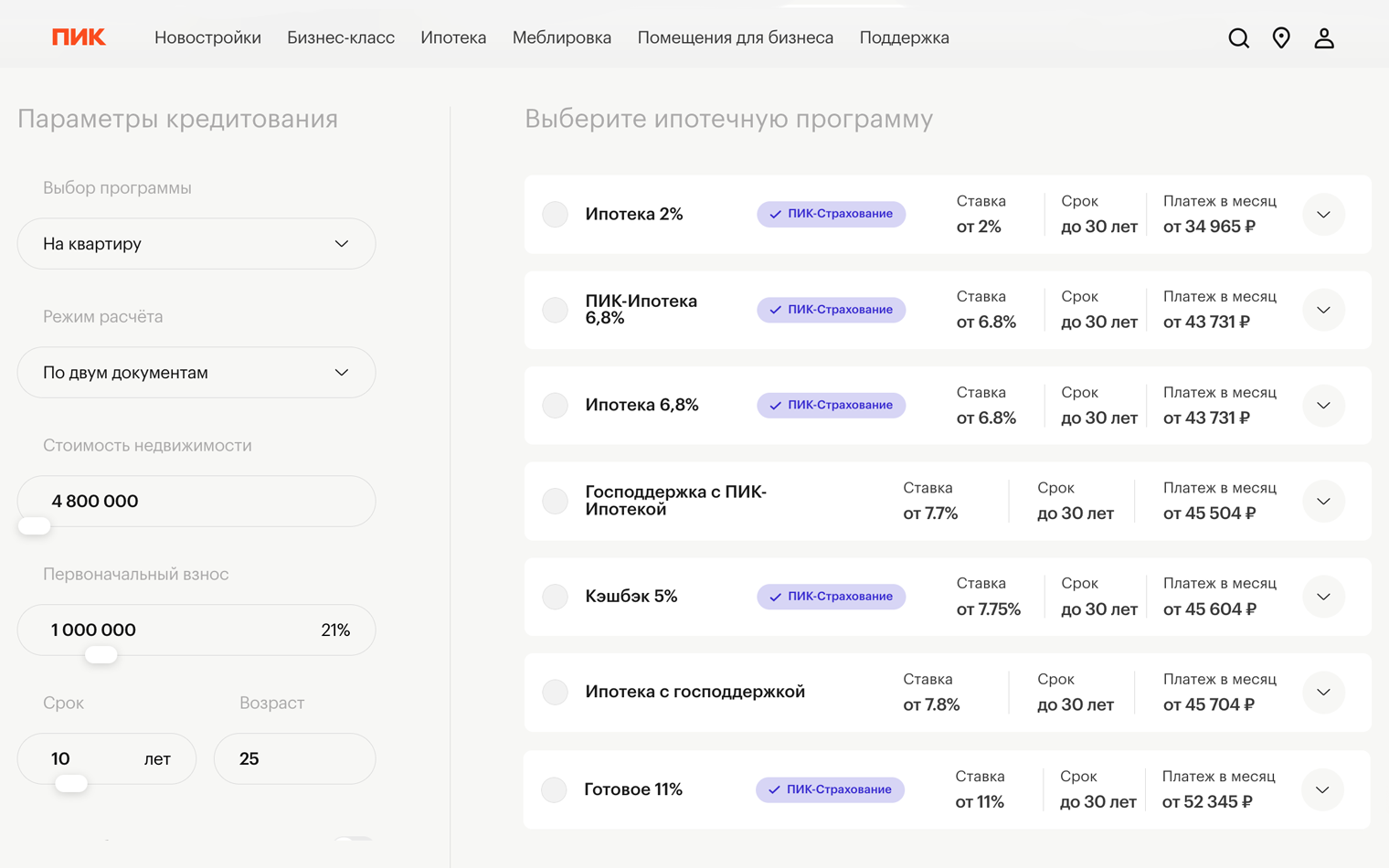Select the Готовое 11% radio button

pos(554,789)
